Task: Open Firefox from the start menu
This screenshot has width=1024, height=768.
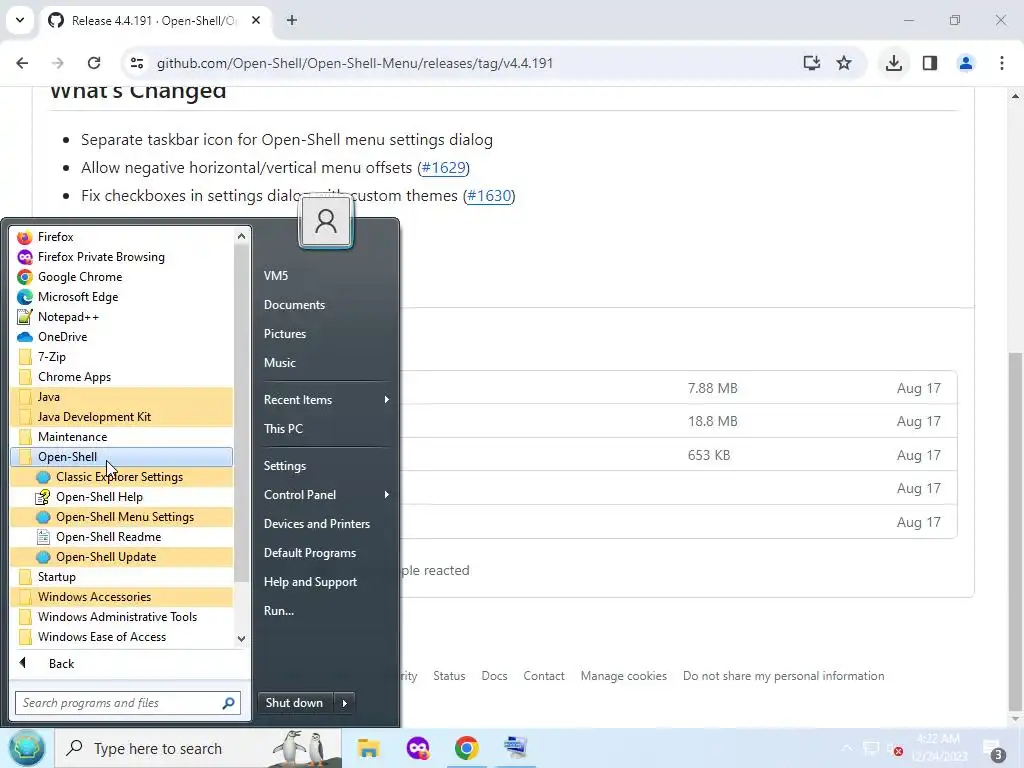Action: (121, 237)
